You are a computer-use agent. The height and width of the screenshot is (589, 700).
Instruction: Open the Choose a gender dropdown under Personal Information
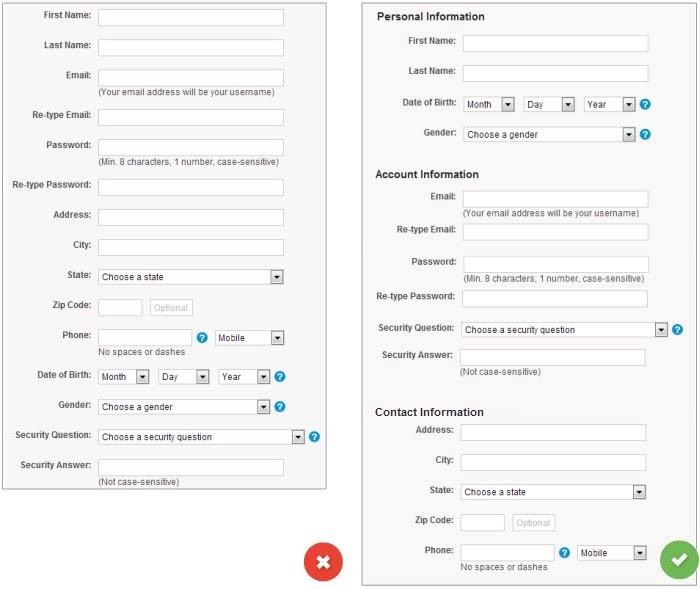549,134
